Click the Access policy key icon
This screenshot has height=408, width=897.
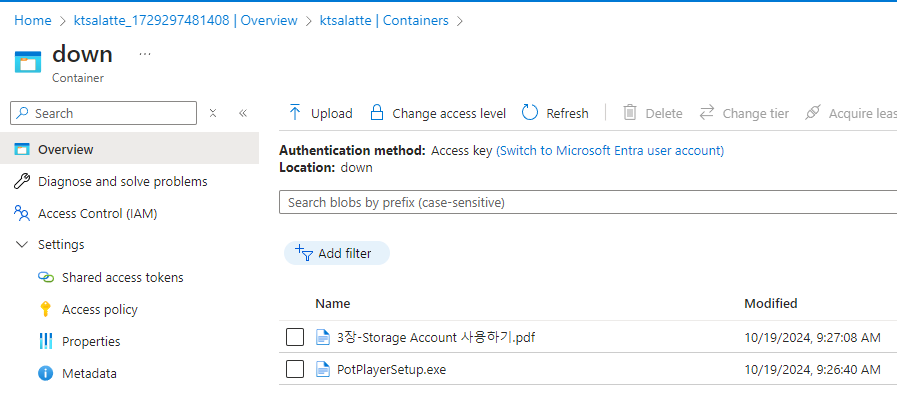45,309
